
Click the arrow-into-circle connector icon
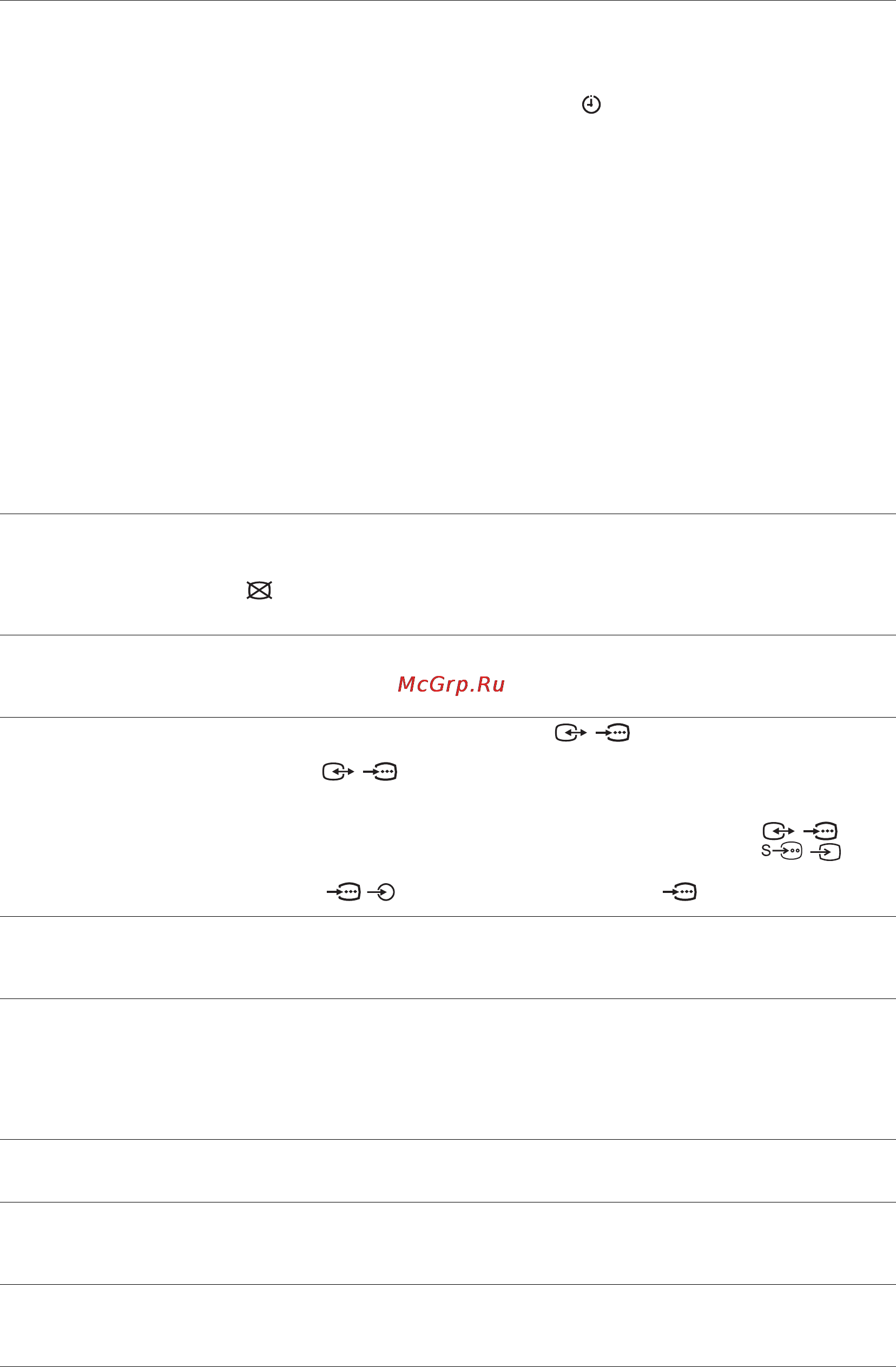point(381,892)
